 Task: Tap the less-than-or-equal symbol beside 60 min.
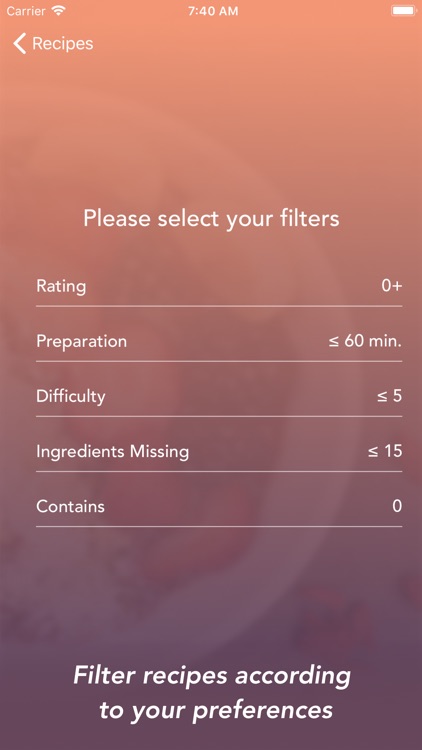334,342
